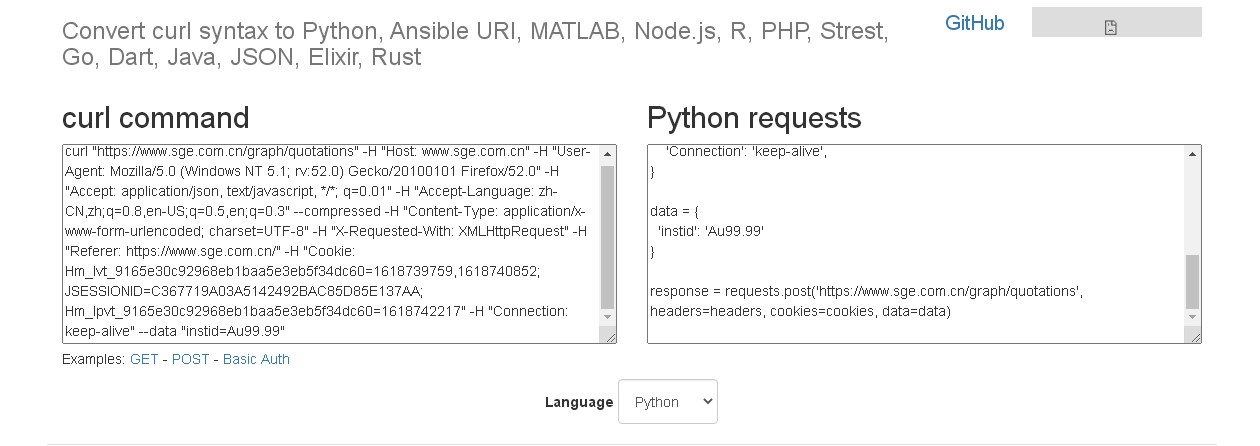
Task: Click scroll-up arrow of curl command box
Action: [607, 155]
